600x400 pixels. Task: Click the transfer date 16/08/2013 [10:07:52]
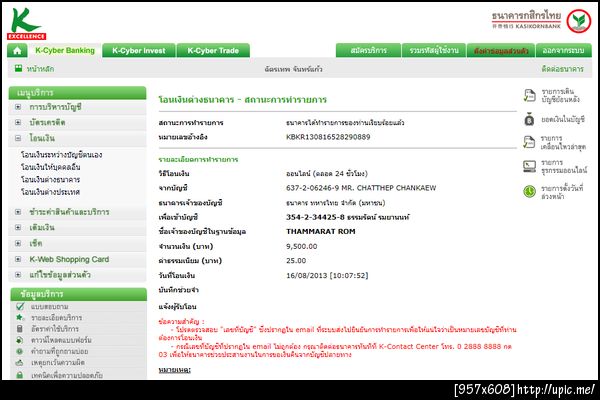(x=327, y=276)
